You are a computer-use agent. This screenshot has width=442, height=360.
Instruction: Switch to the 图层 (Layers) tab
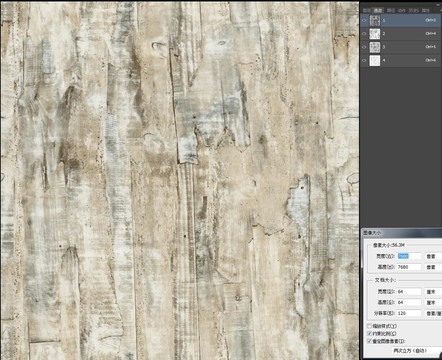pyautogui.click(x=367, y=10)
